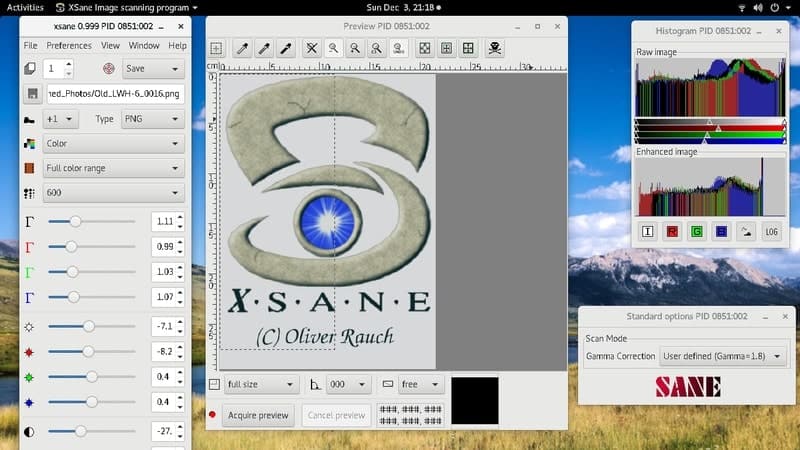
Task: Click the gamma 1.11 slider
Action: point(92,221)
